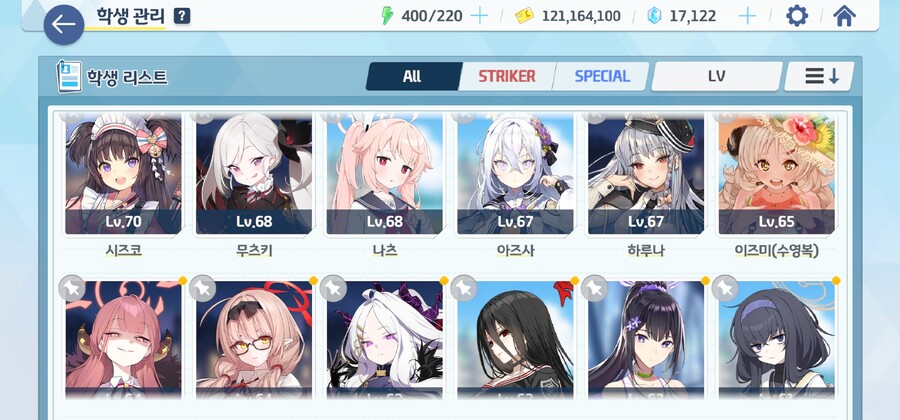Toggle pin on the glasses student card
Image resolution: width=900 pixels, height=420 pixels.
click(203, 289)
